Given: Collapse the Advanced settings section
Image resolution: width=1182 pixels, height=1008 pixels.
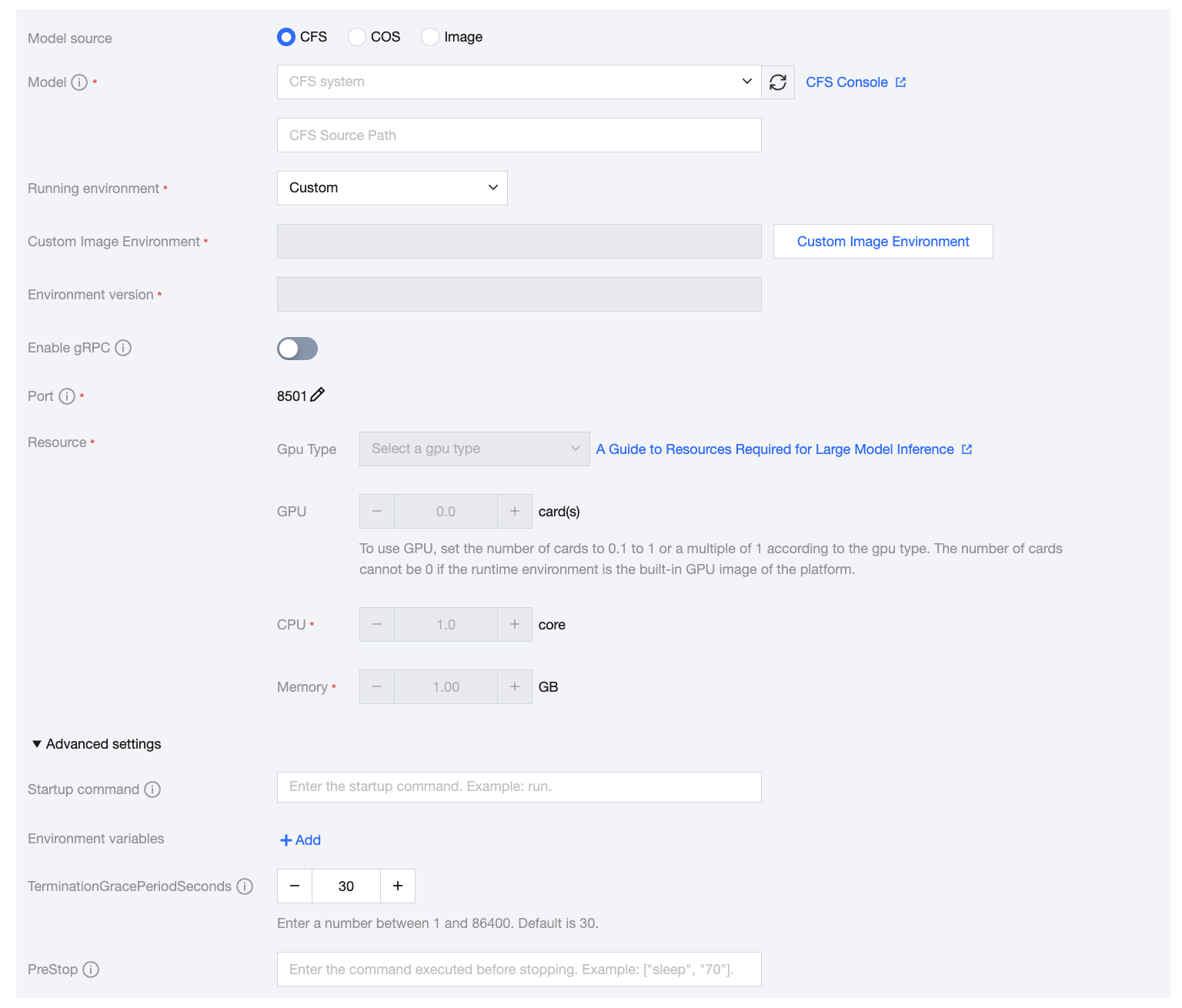Looking at the screenshot, I should pyautogui.click(x=96, y=744).
